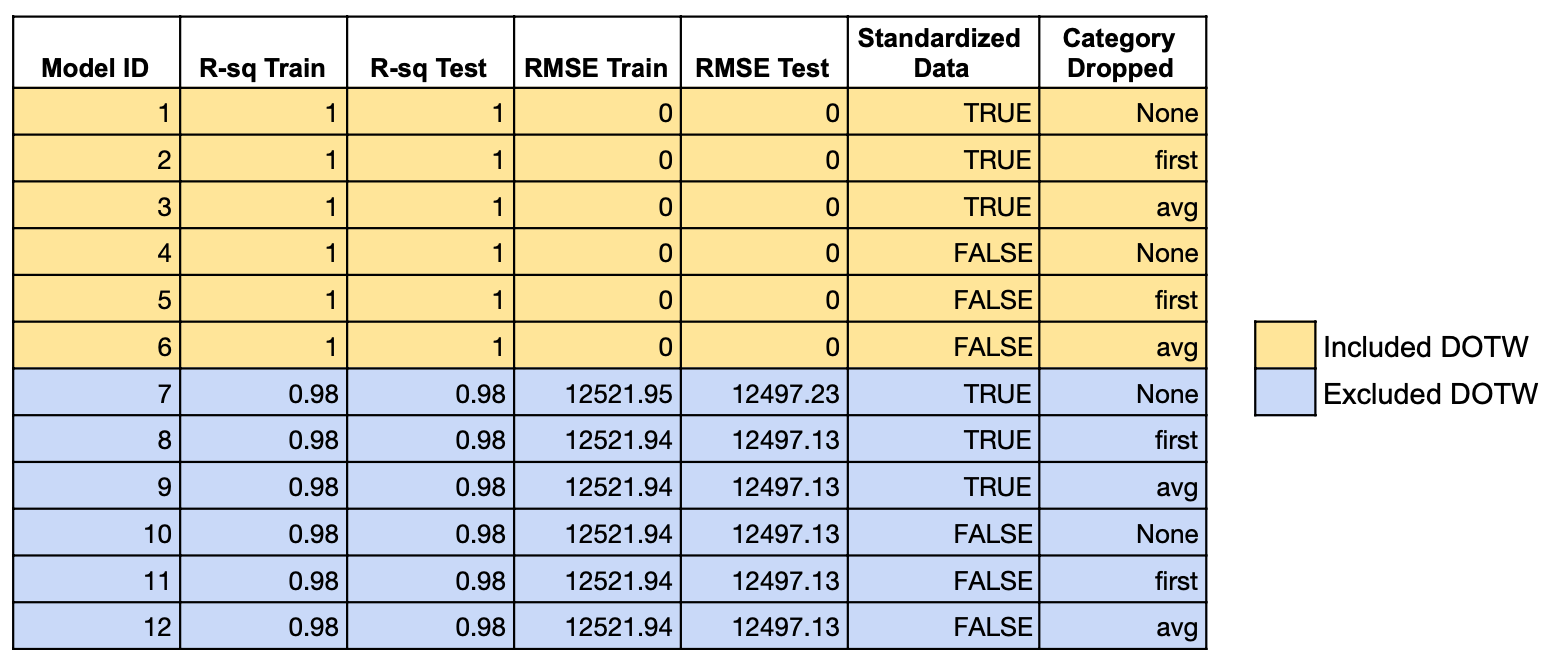Select the Standardized Data header cell
The image size is (1560, 668).
pyautogui.click(x=942, y=53)
